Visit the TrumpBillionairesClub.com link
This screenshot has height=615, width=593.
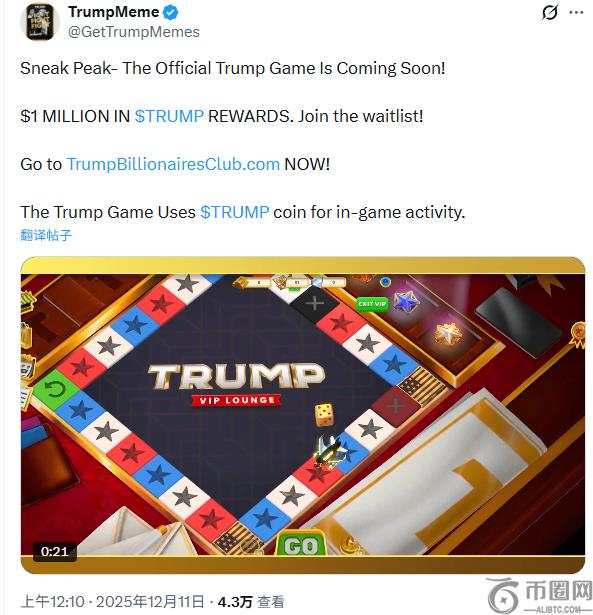pos(173,164)
